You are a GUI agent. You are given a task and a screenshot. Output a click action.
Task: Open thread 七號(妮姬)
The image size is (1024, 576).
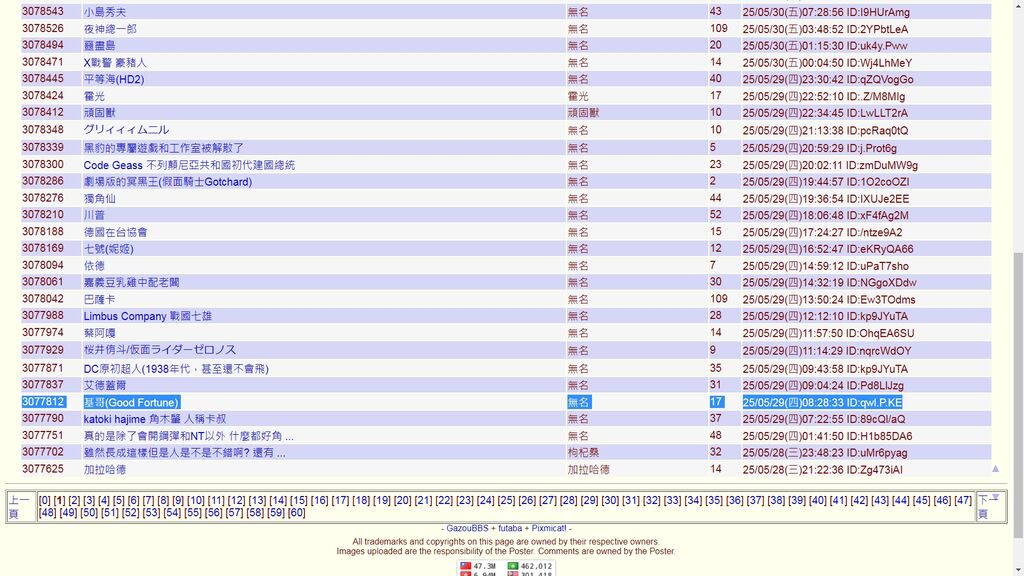[x=108, y=249]
